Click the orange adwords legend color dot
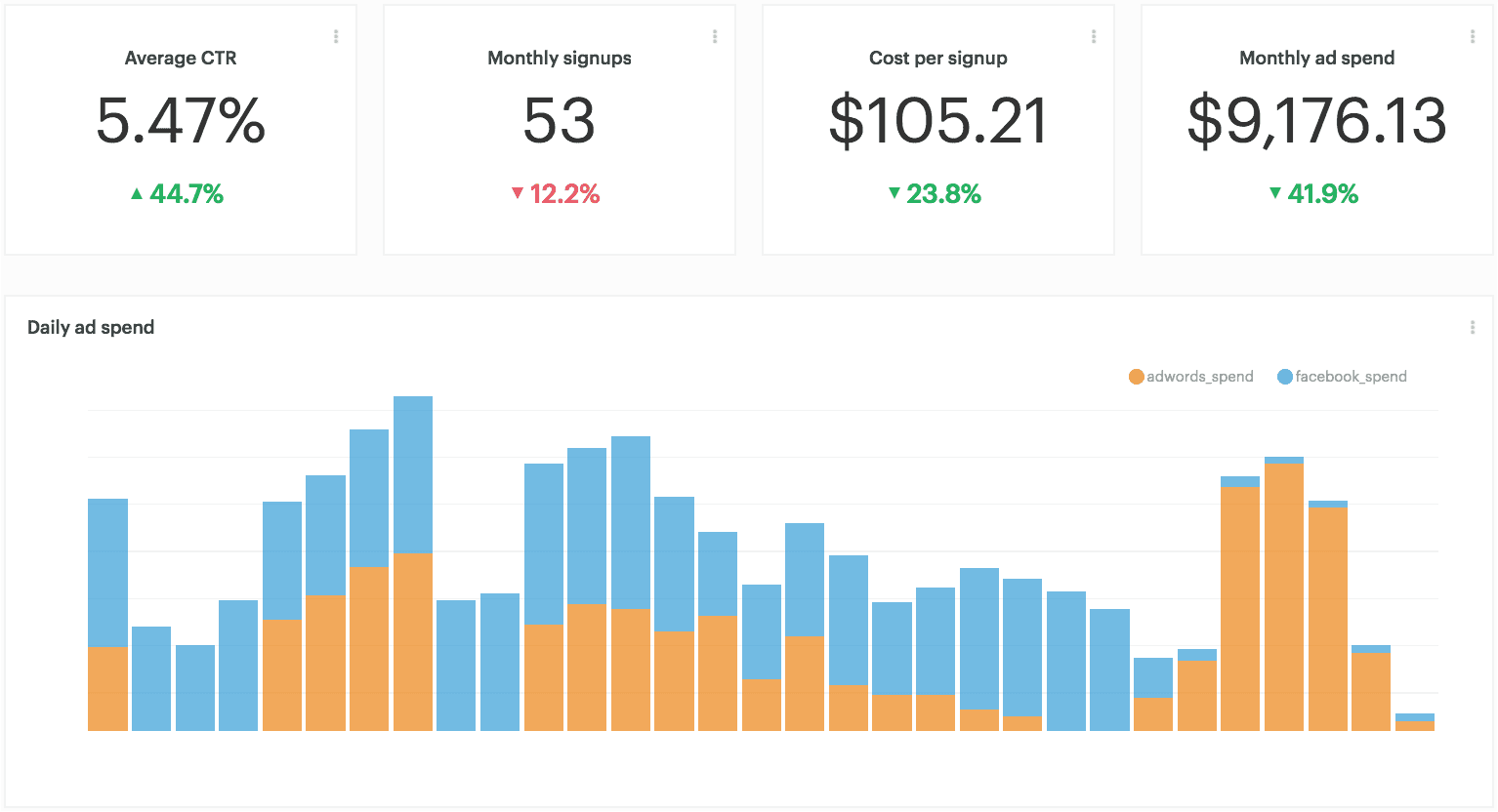Image resolution: width=1498 pixels, height=812 pixels. (x=1136, y=377)
